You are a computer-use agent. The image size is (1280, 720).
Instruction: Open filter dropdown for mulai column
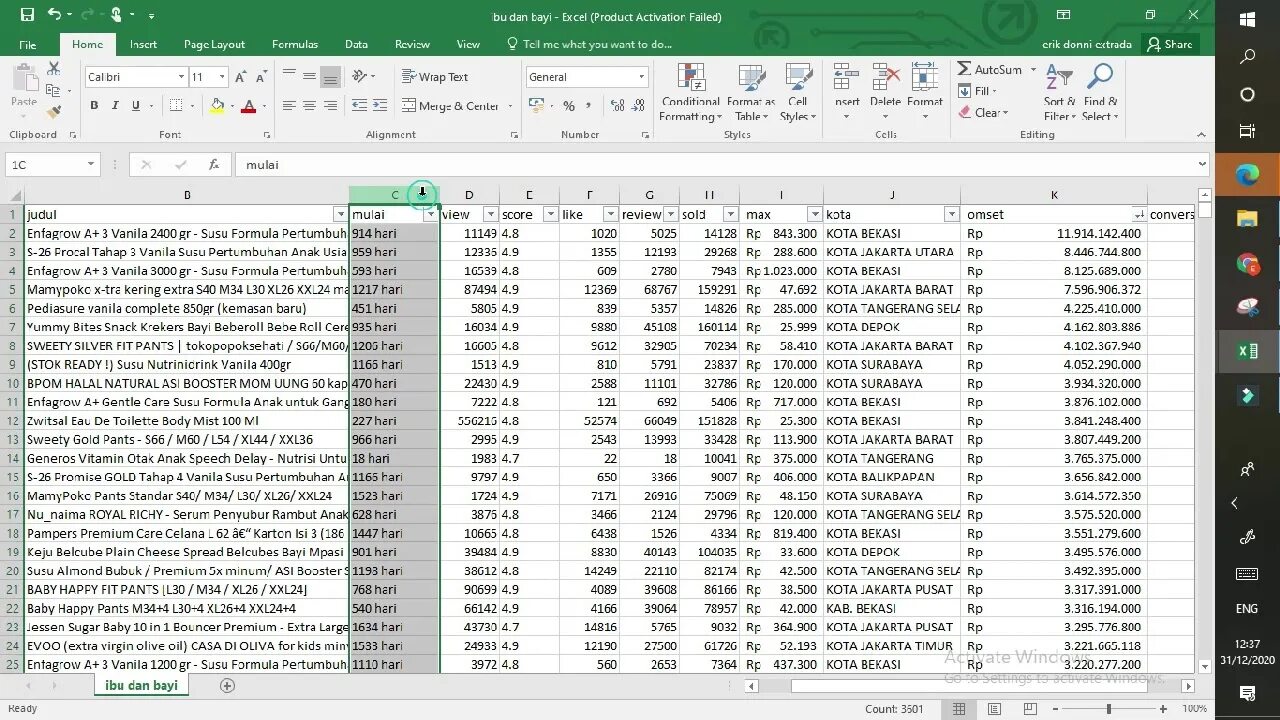pyautogui.click(x=431, y=215)
